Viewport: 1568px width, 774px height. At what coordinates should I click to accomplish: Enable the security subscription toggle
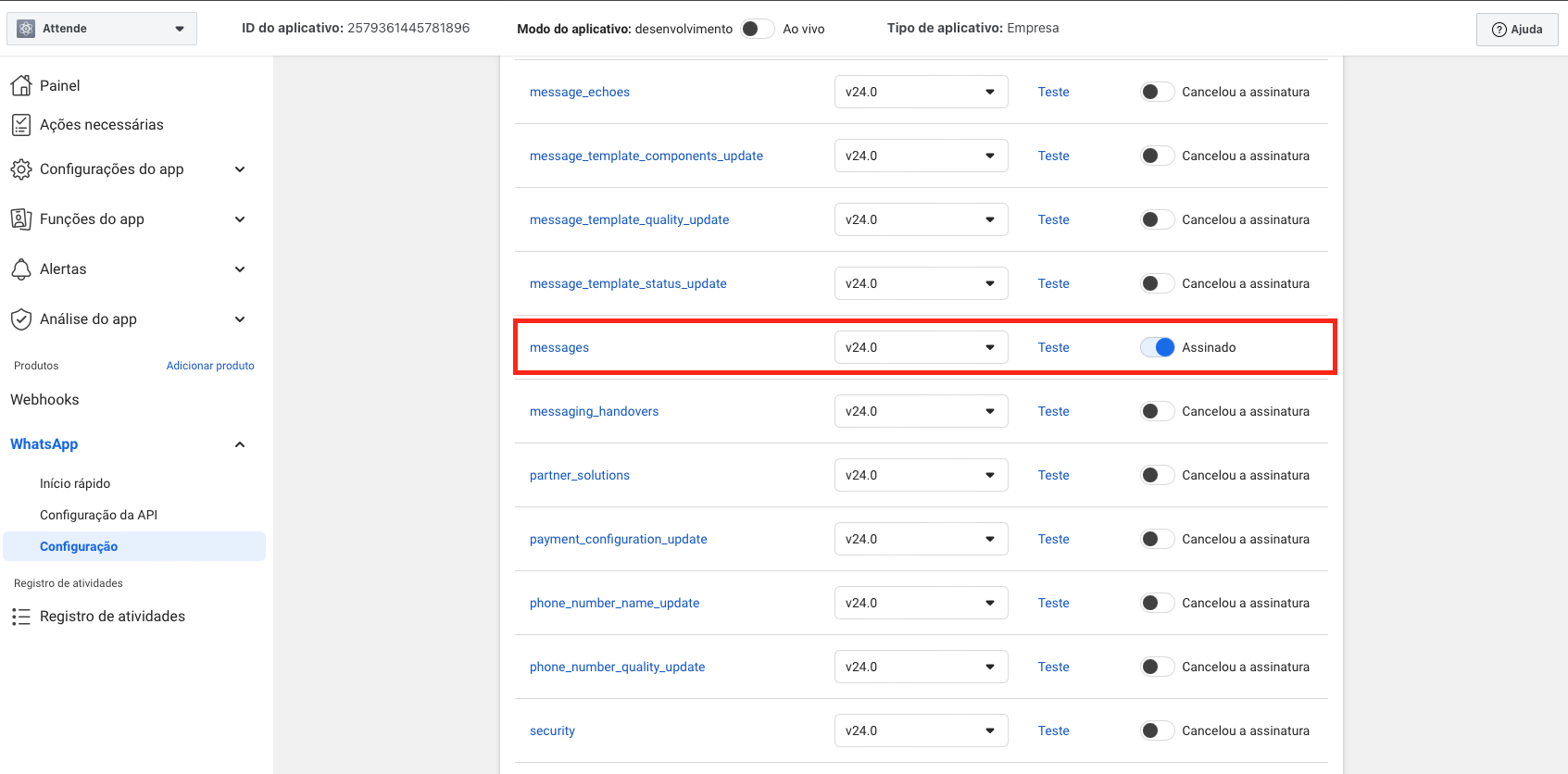click(x=1157, y=730)
